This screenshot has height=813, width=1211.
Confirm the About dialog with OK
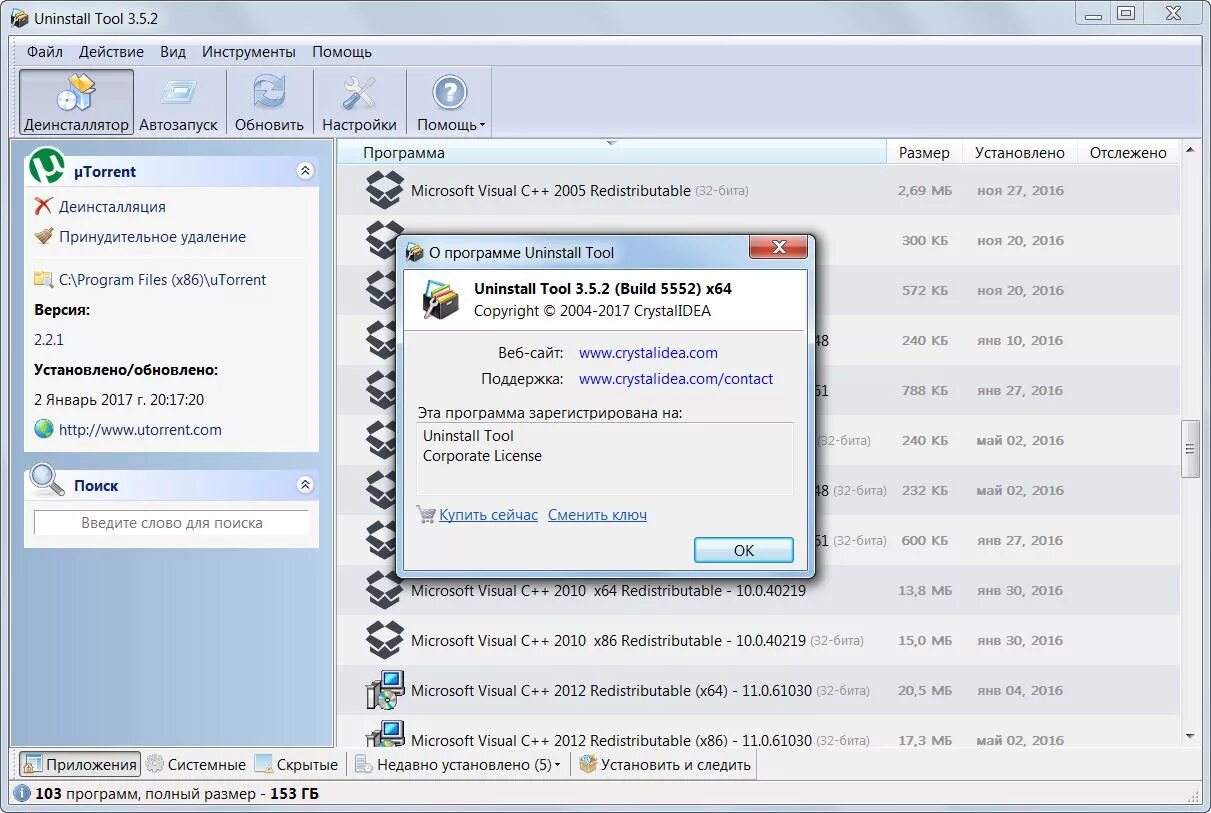pyautogui.click(x=743, y=550)
